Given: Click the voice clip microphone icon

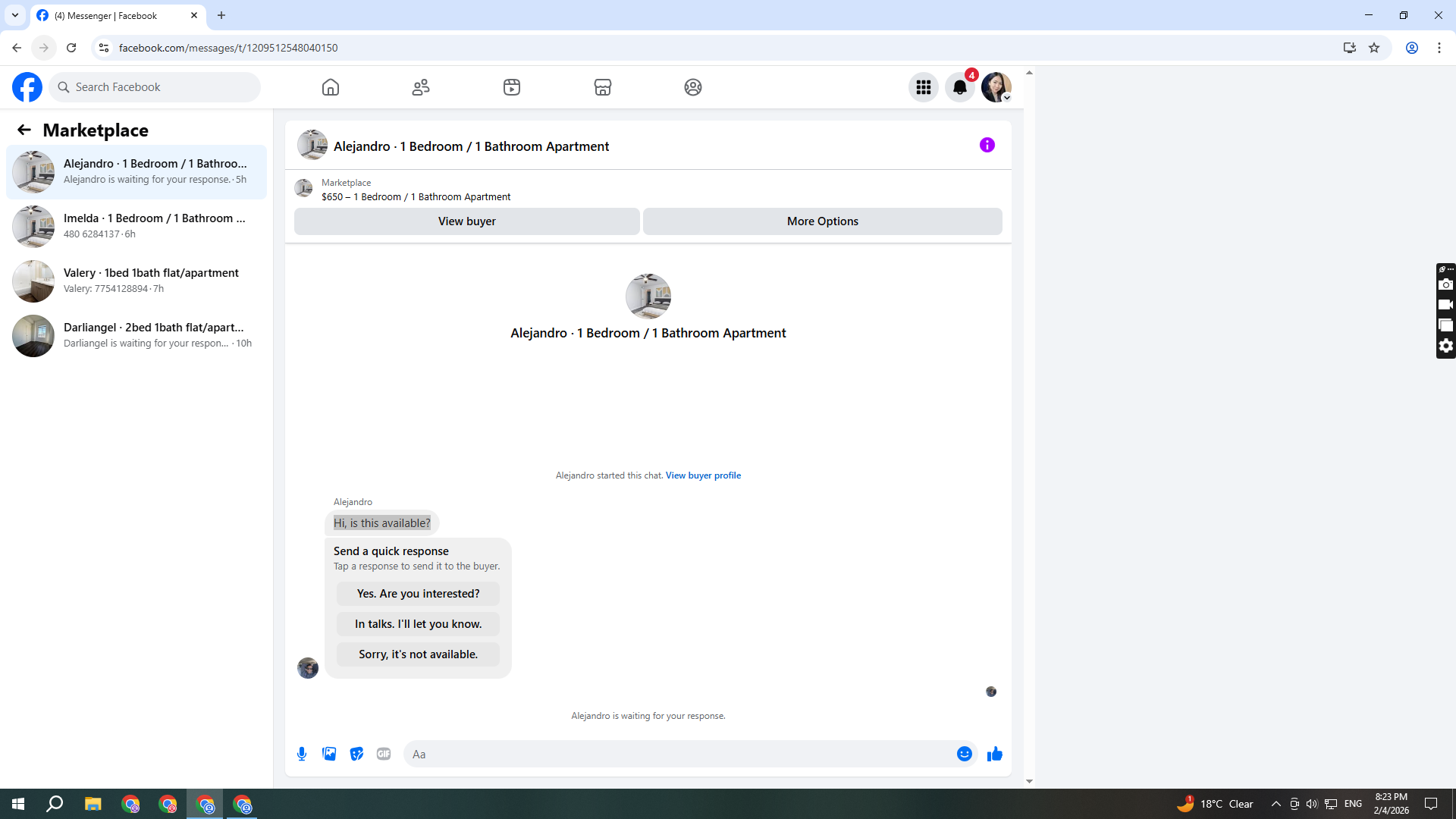Looking at the screenshot, I should coord(302,754).
